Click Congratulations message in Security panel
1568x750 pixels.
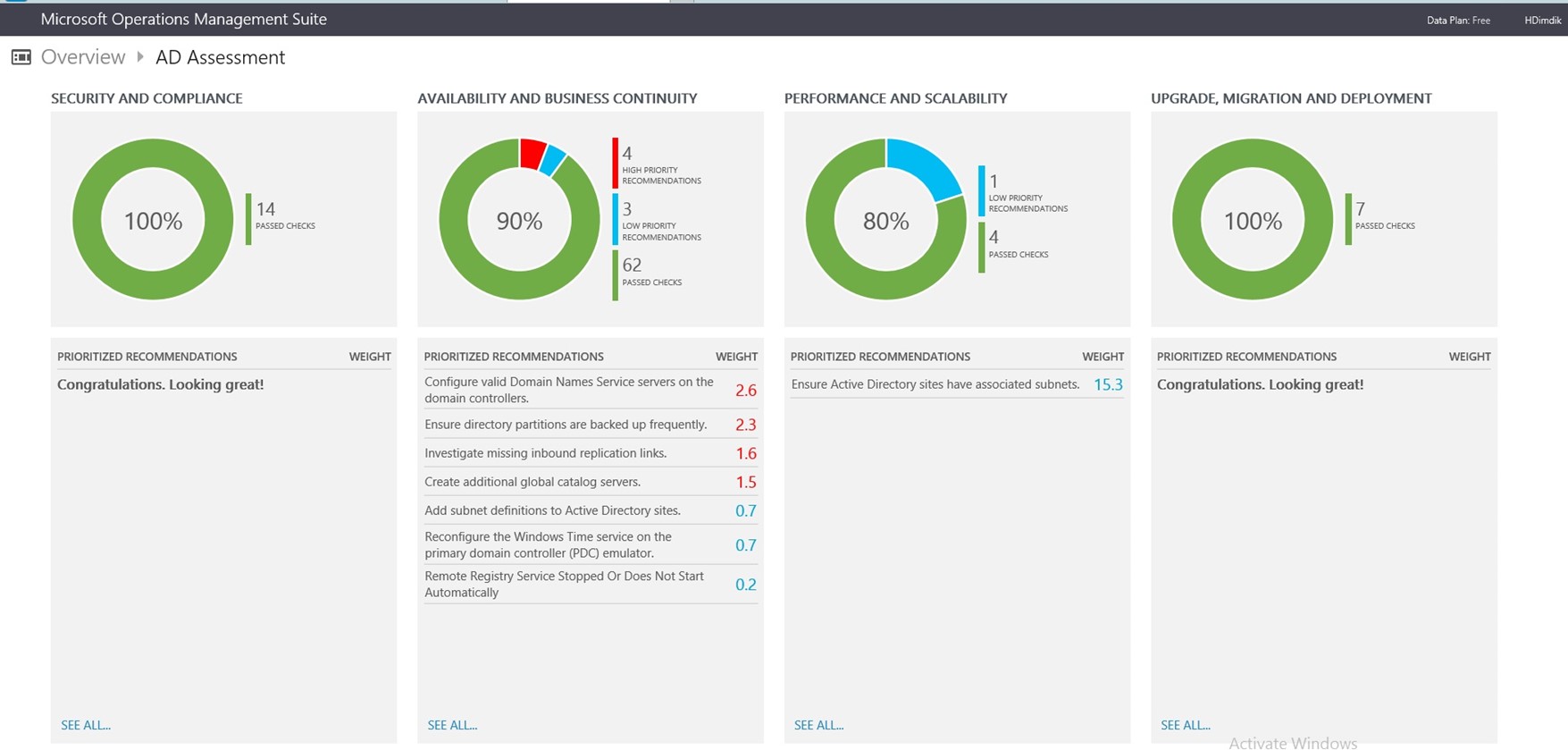point(161,384)
